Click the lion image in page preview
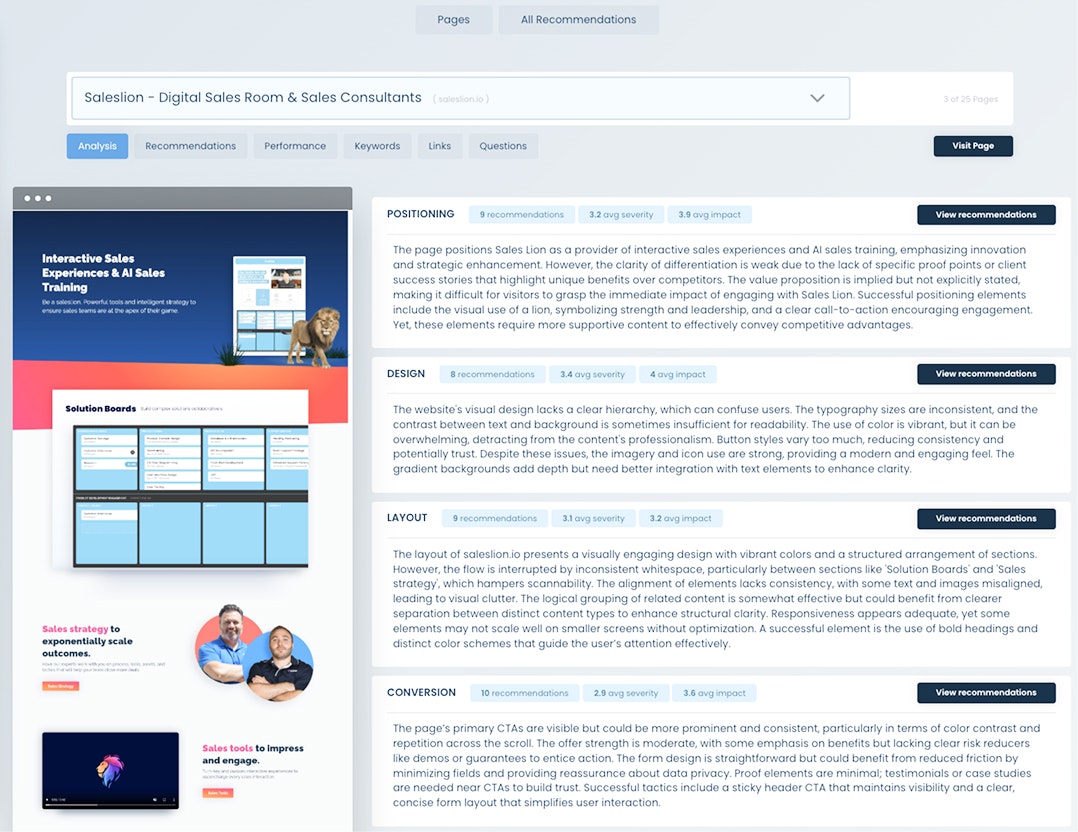This screenshot has height=832, width=1078. (314, 336)
